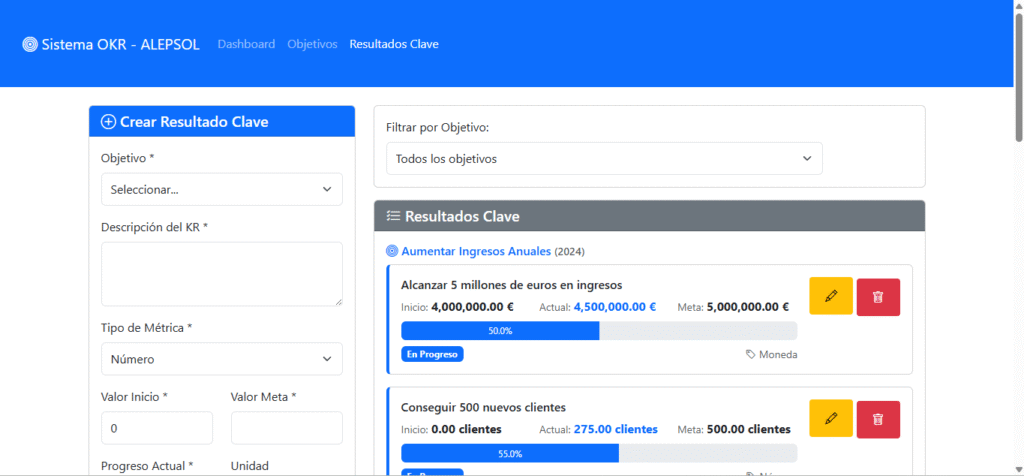Click the En Progreso badge on euros result
Viewport: 1024px width, 476px height.
click(x=432, y=354)
